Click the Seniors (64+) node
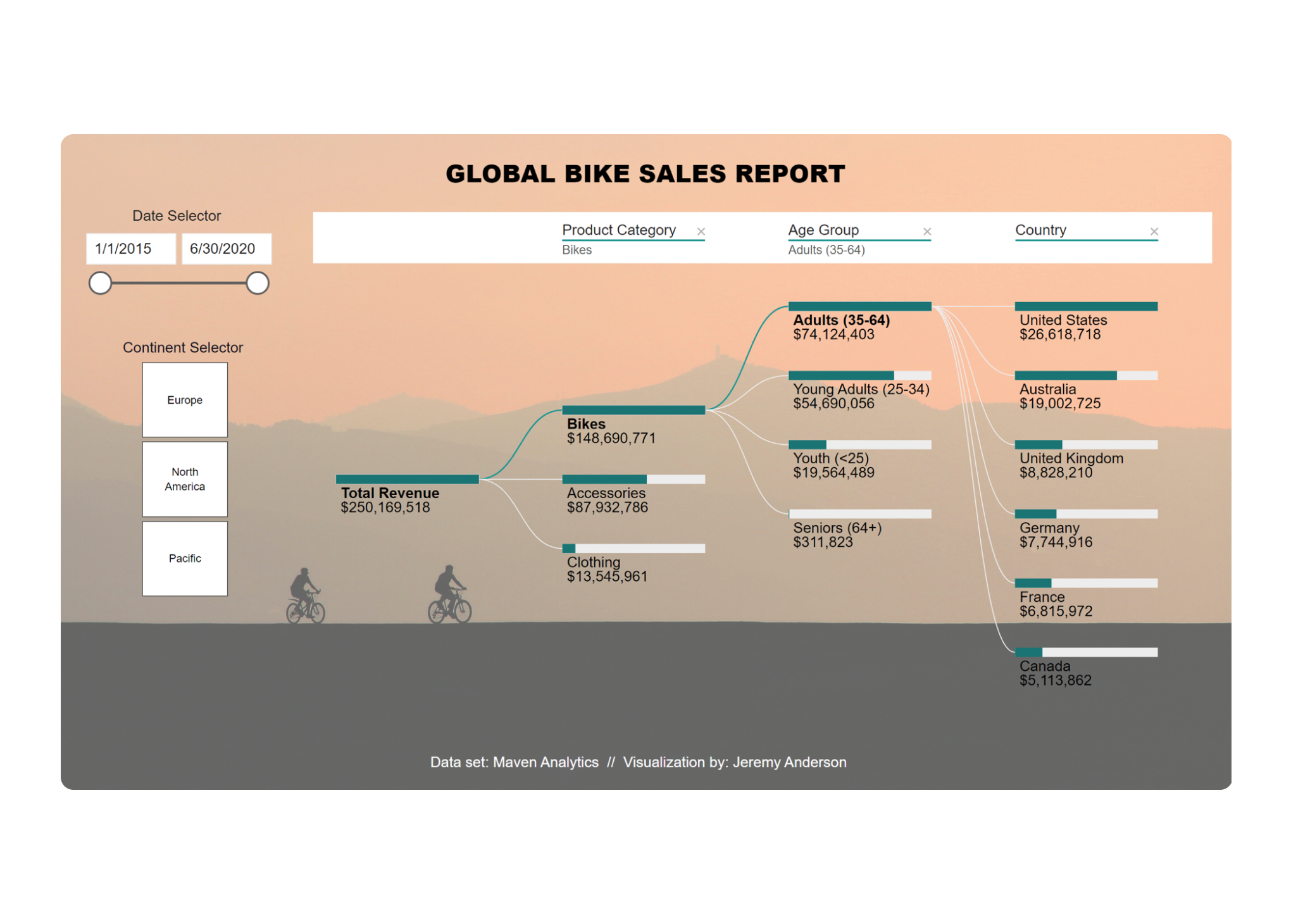Image resolution: width=1291 pixels, height=924 pixels. (859, 514)
